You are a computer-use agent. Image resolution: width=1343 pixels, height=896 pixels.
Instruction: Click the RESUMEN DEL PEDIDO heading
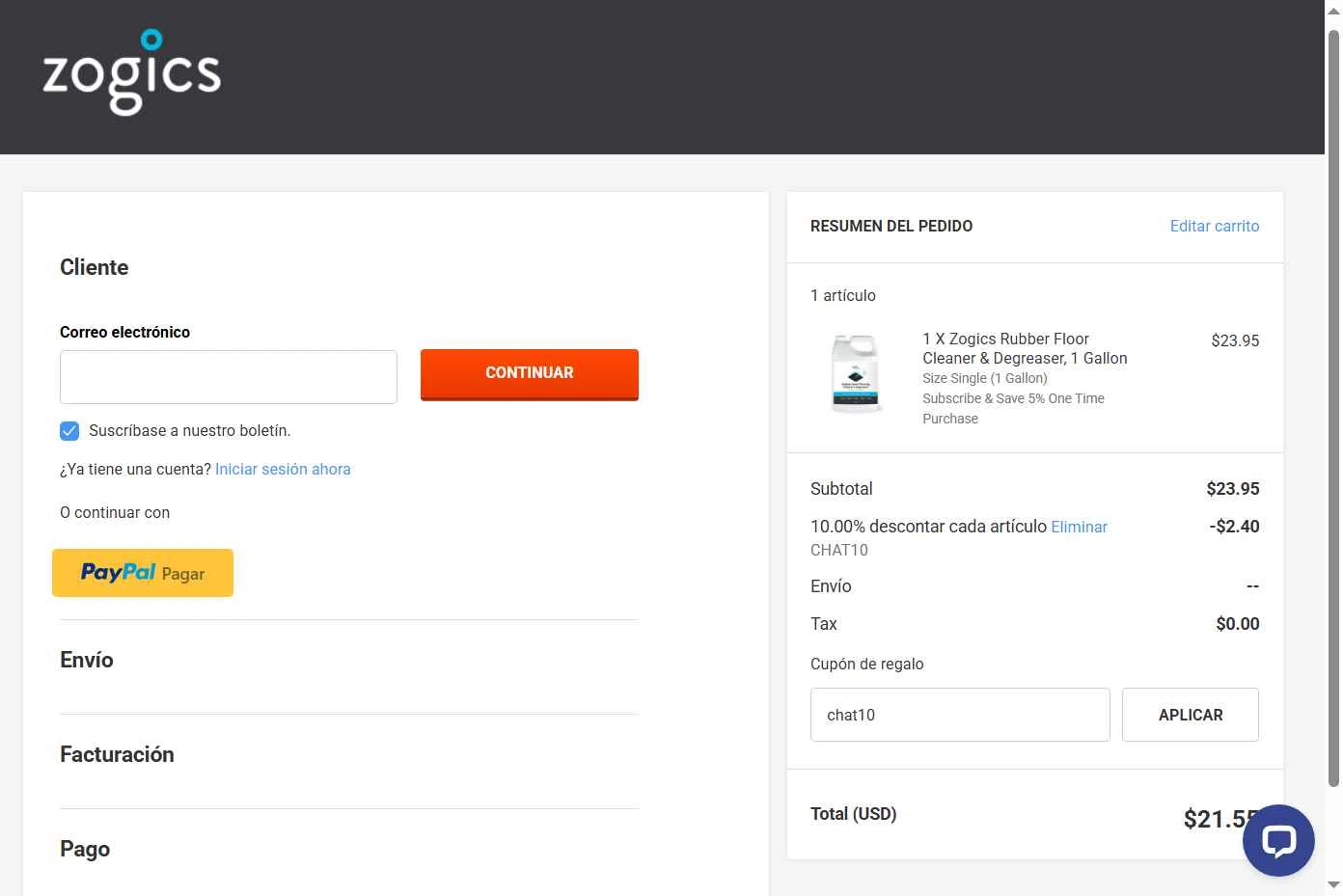tap(891, 226)
